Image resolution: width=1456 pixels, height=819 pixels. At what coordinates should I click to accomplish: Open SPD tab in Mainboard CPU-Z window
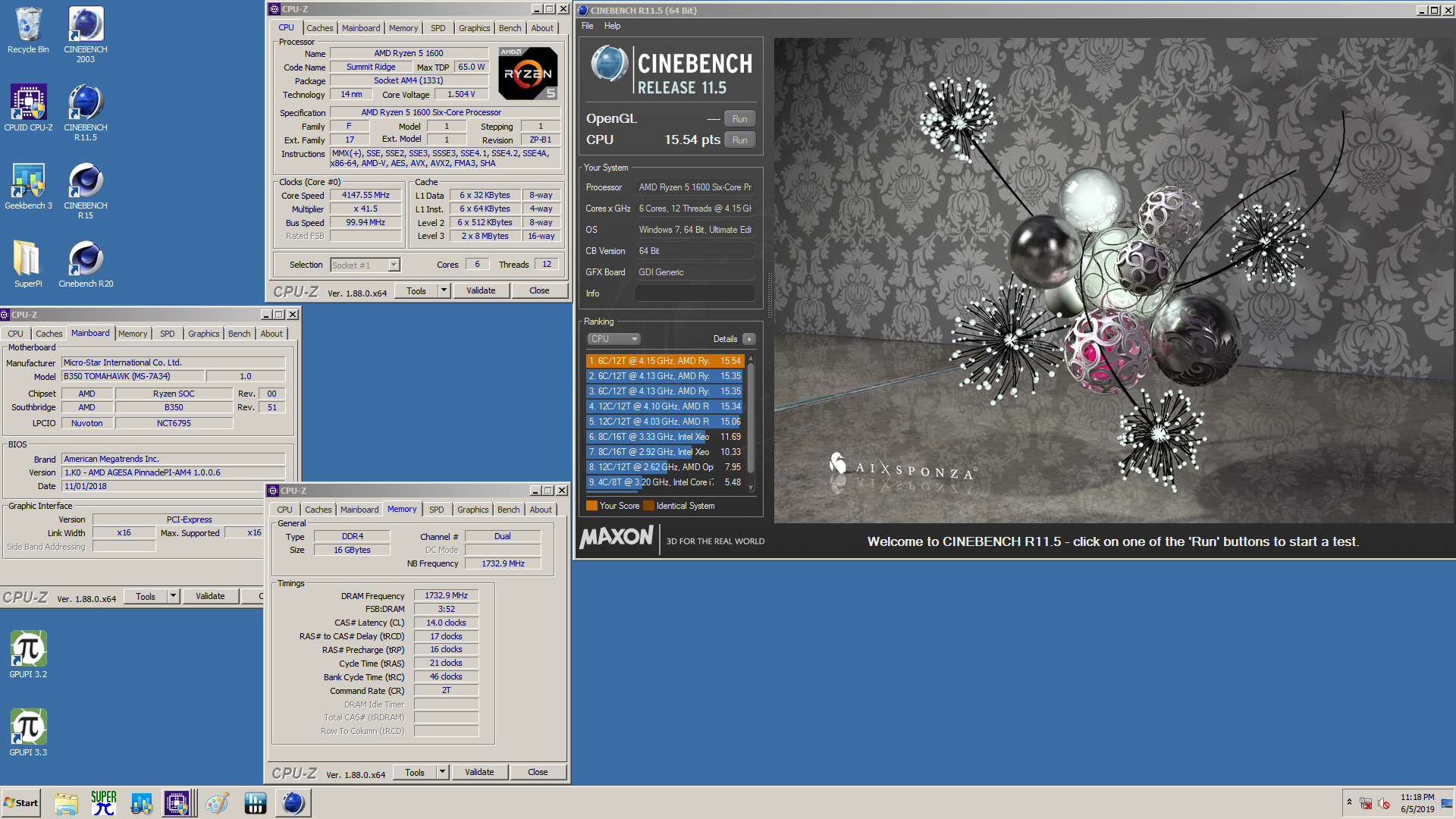tap(167, 334)
